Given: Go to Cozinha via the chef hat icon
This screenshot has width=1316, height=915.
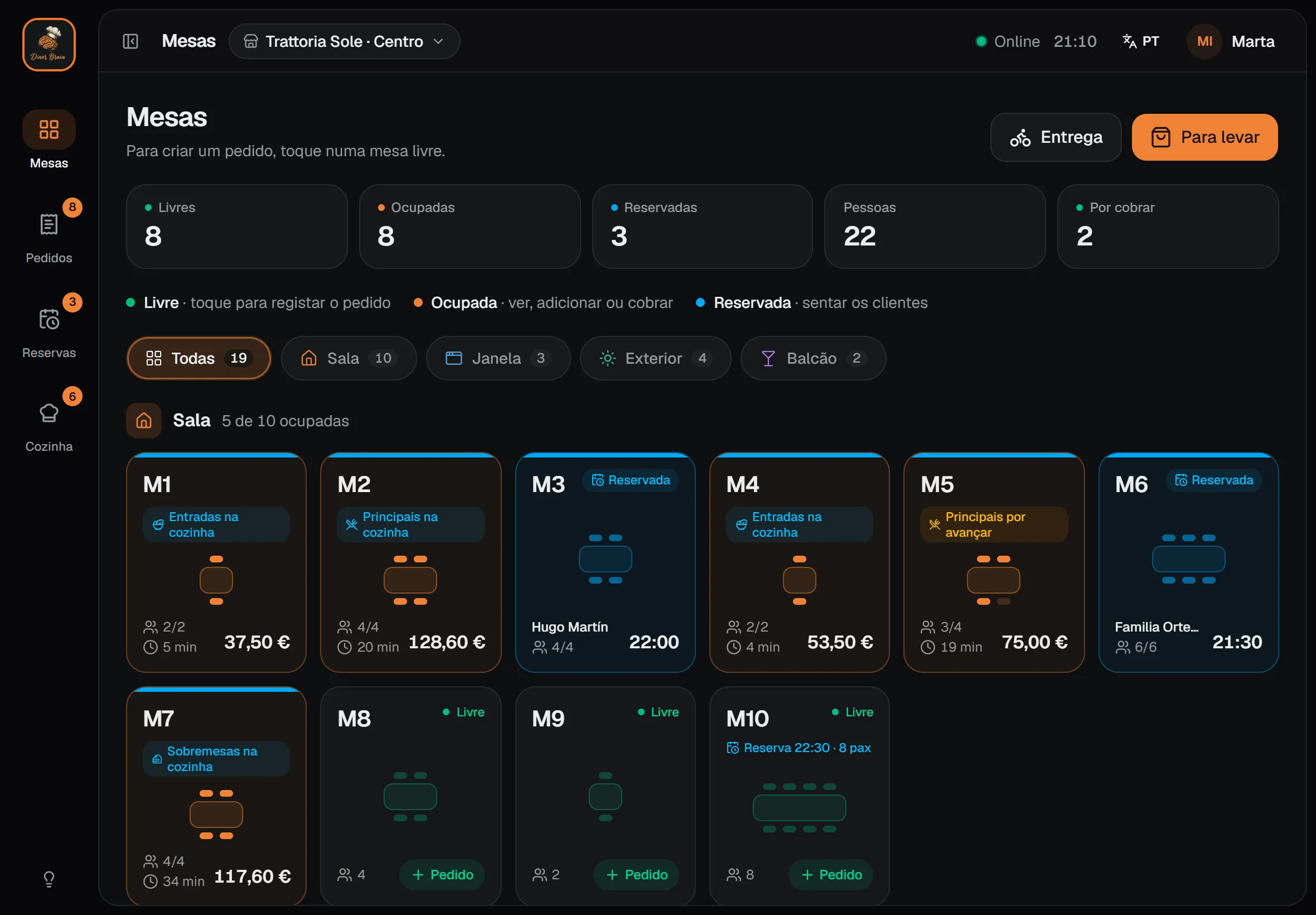Looking at the screenshot, I should coord(49,413).
